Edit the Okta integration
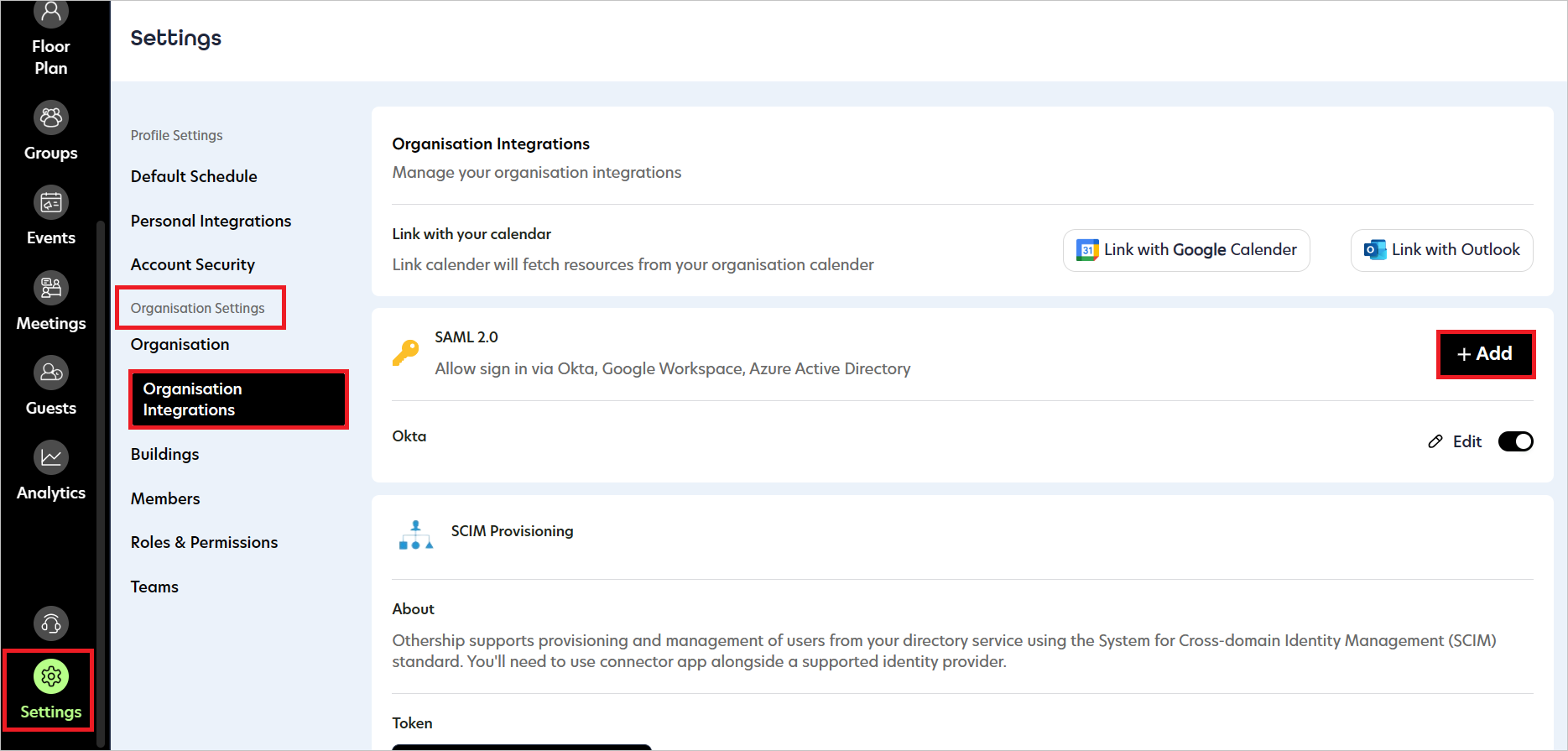 pyautogui.click(x=1456, y=441)
